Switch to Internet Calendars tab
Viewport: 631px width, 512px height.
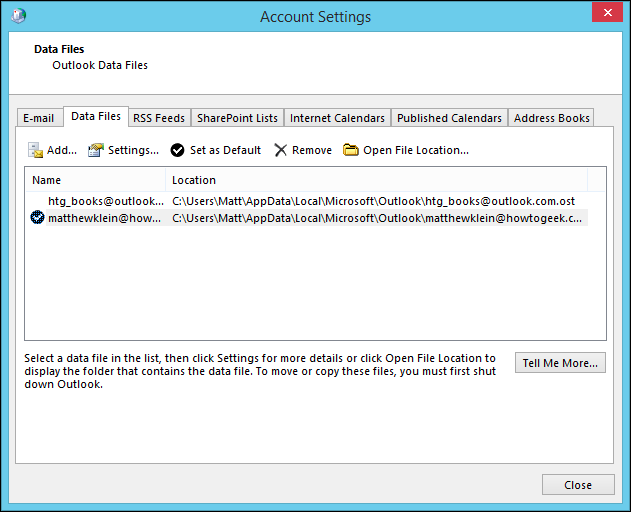click(337, 118)
